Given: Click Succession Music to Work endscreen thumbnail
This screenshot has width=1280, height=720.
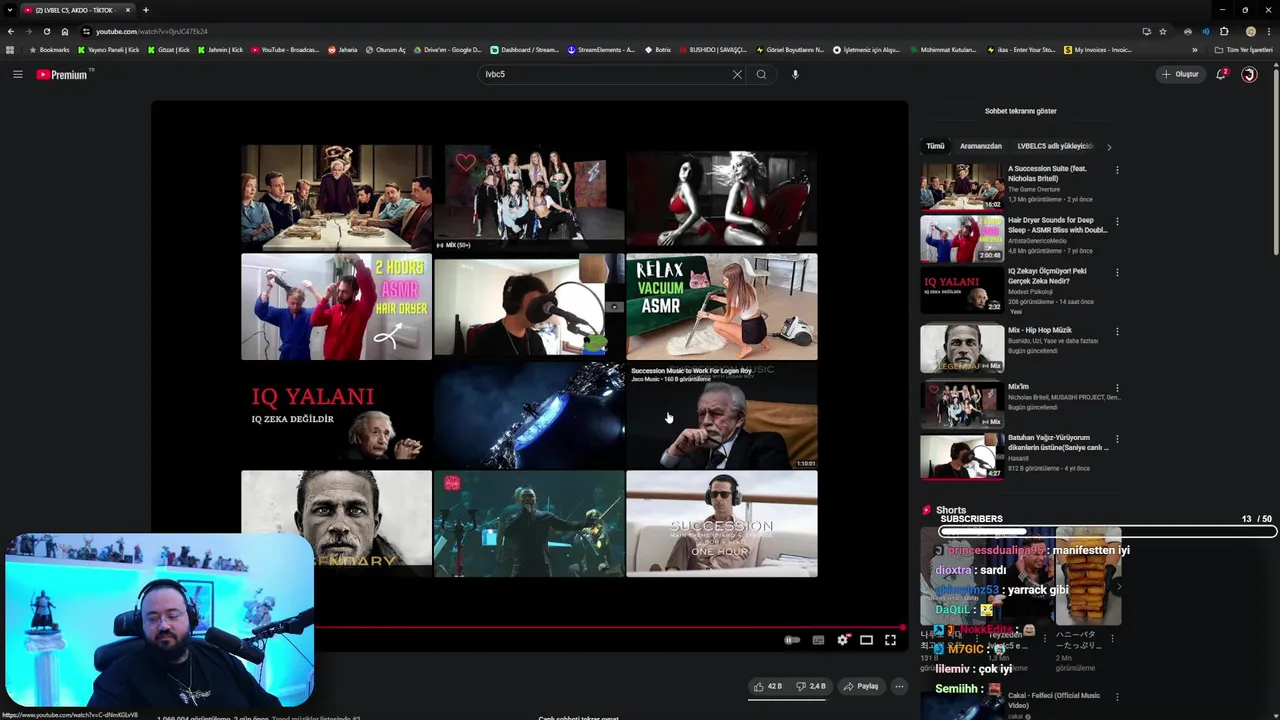Looking at the screenshot, I should coord(721,416).
